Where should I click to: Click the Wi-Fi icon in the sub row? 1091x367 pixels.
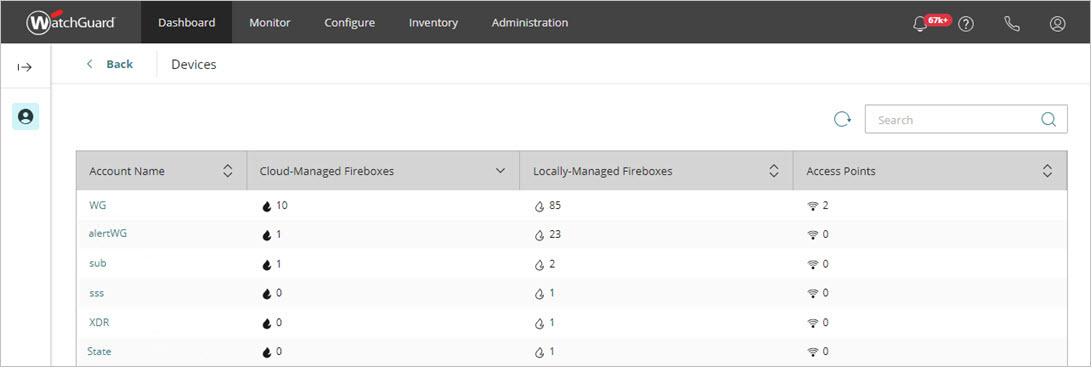[x=812, y=265]
